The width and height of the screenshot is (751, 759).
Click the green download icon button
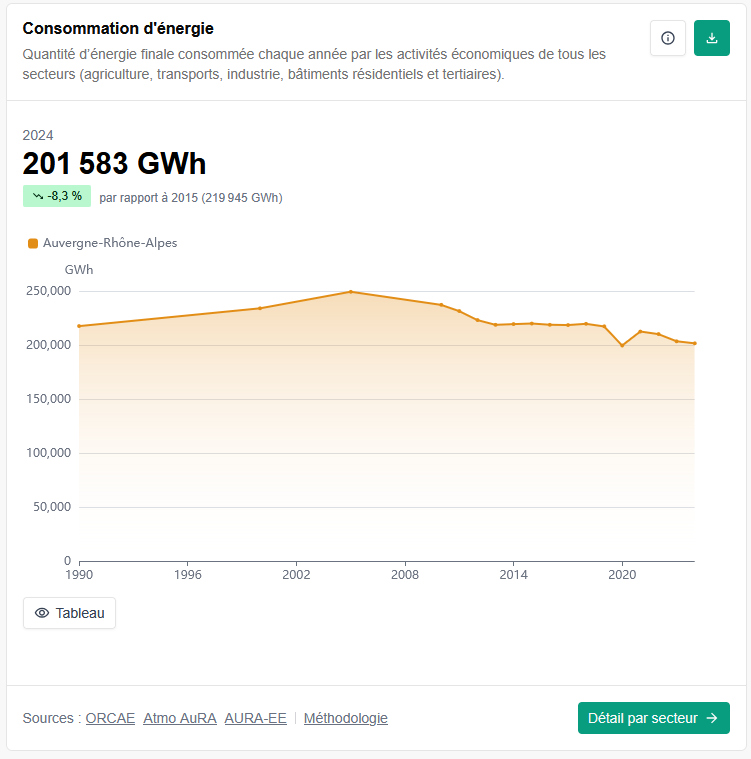(711, 38)
